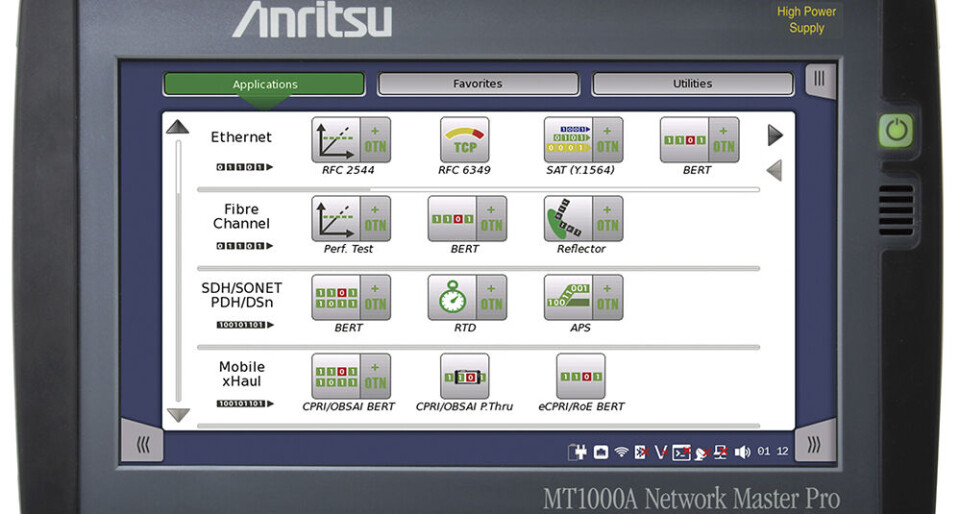Open the Ethernet RFC 2544 test icon
The height and width of the screenshot is (514, 960).
pos(336,140)
